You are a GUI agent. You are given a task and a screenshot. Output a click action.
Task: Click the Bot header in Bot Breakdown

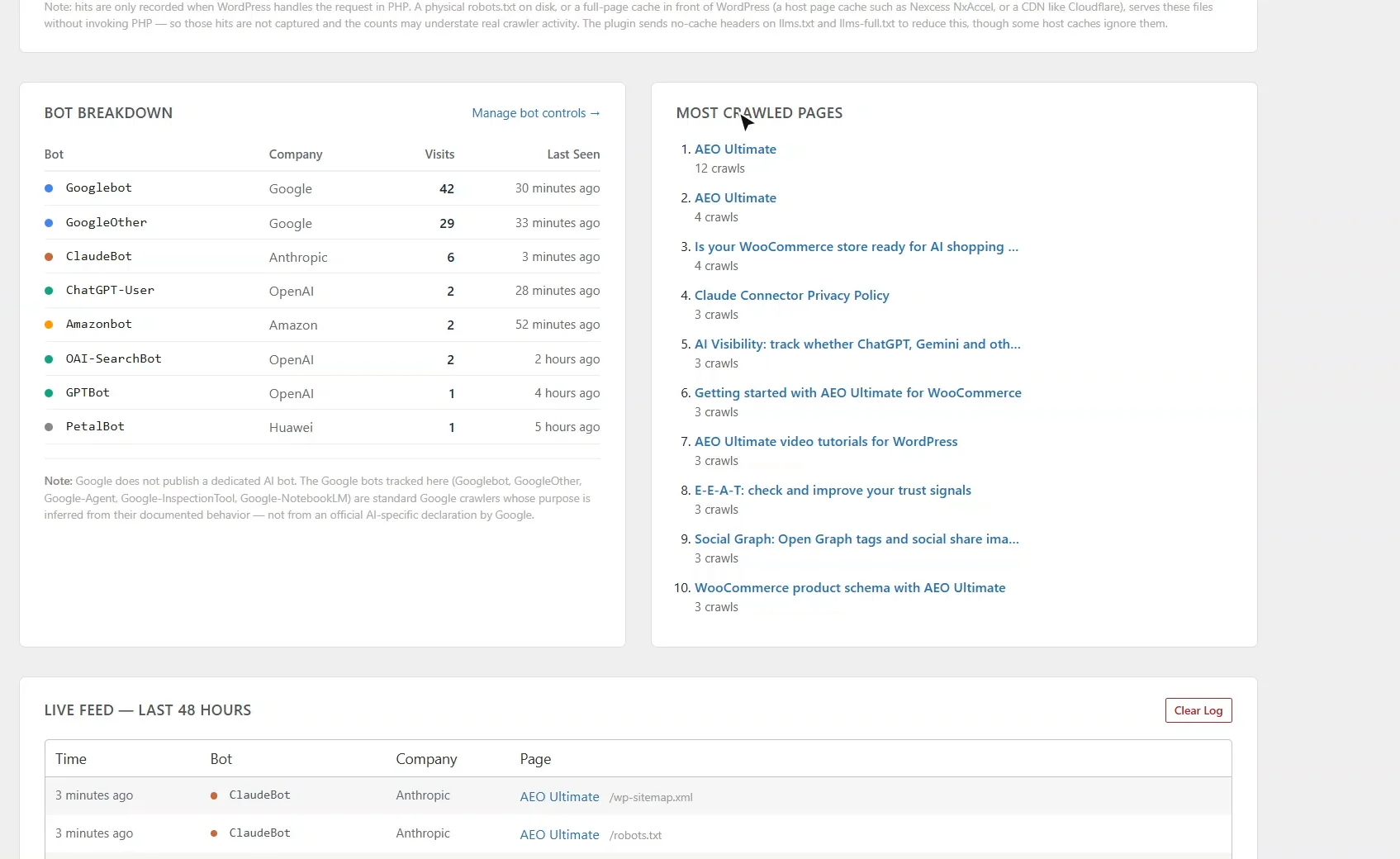[54, 154]
